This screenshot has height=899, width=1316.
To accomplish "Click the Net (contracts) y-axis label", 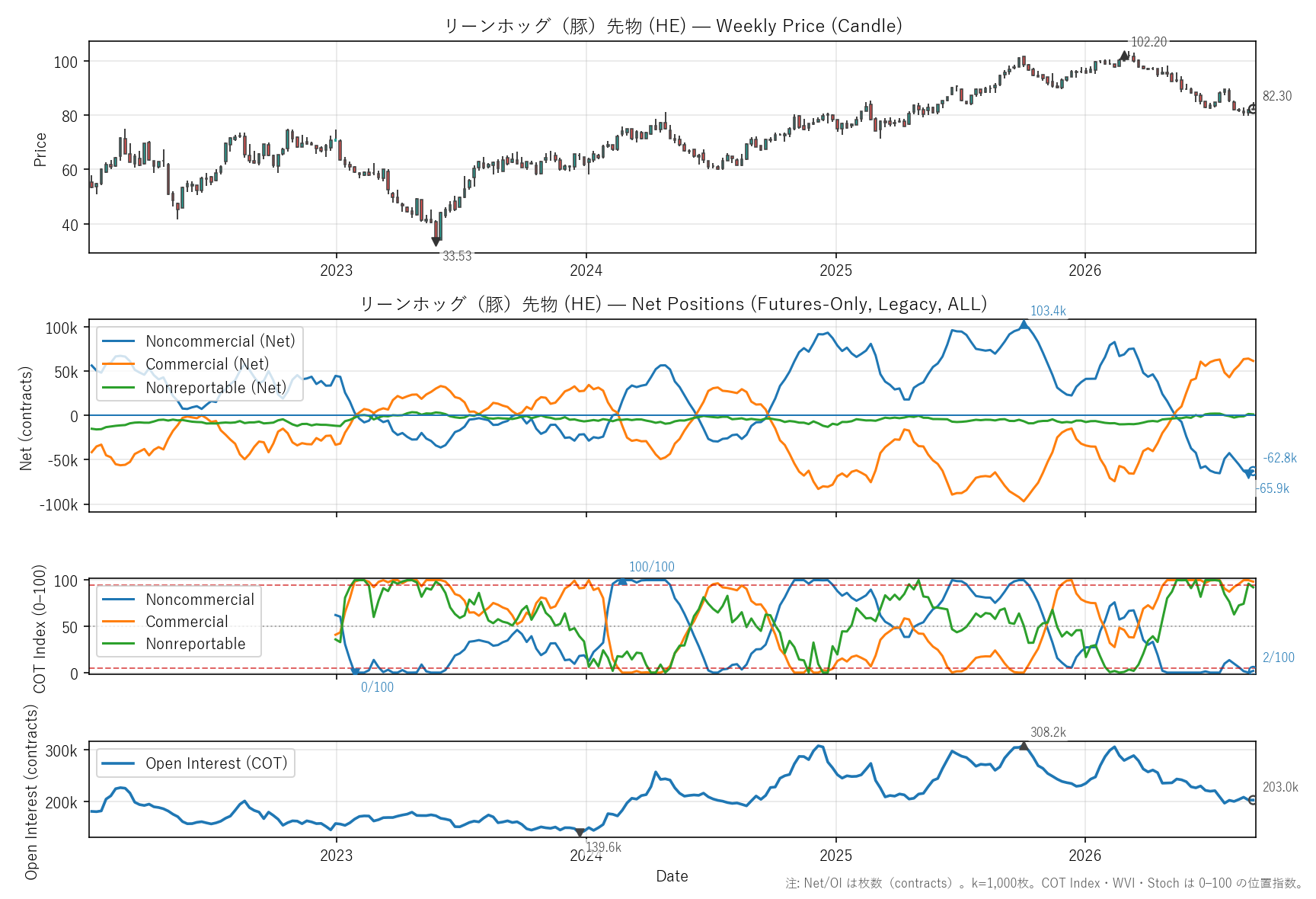I will [26, 418].
